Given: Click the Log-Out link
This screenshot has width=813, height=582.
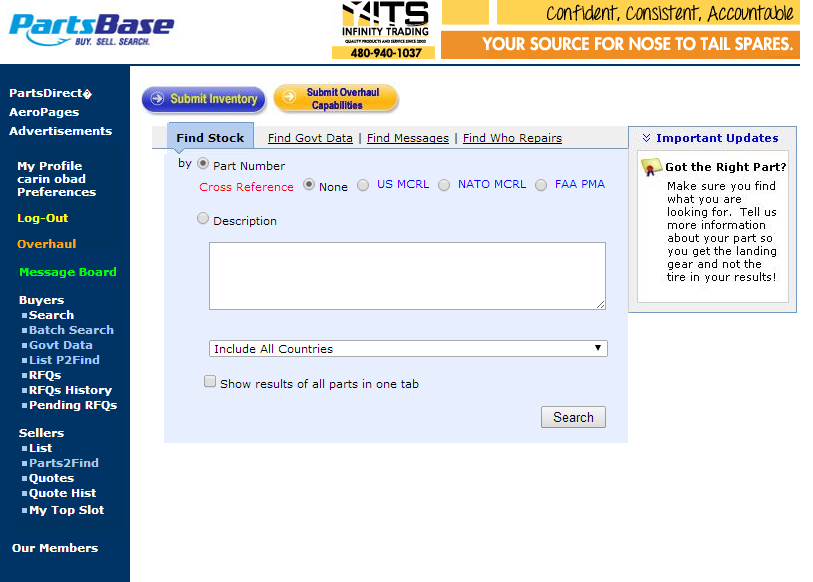Looking at the screenshot, I should point(43,218).
